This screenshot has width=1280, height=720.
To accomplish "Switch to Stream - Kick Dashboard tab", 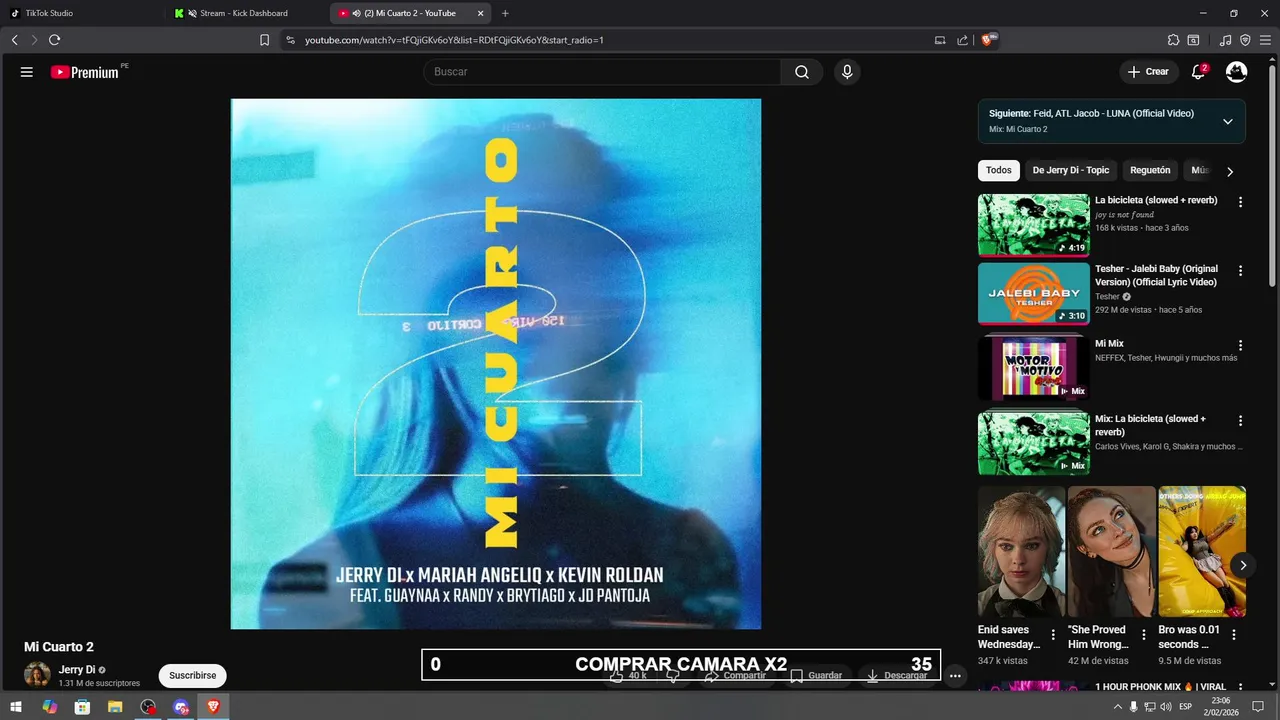I will coord(248,13).
